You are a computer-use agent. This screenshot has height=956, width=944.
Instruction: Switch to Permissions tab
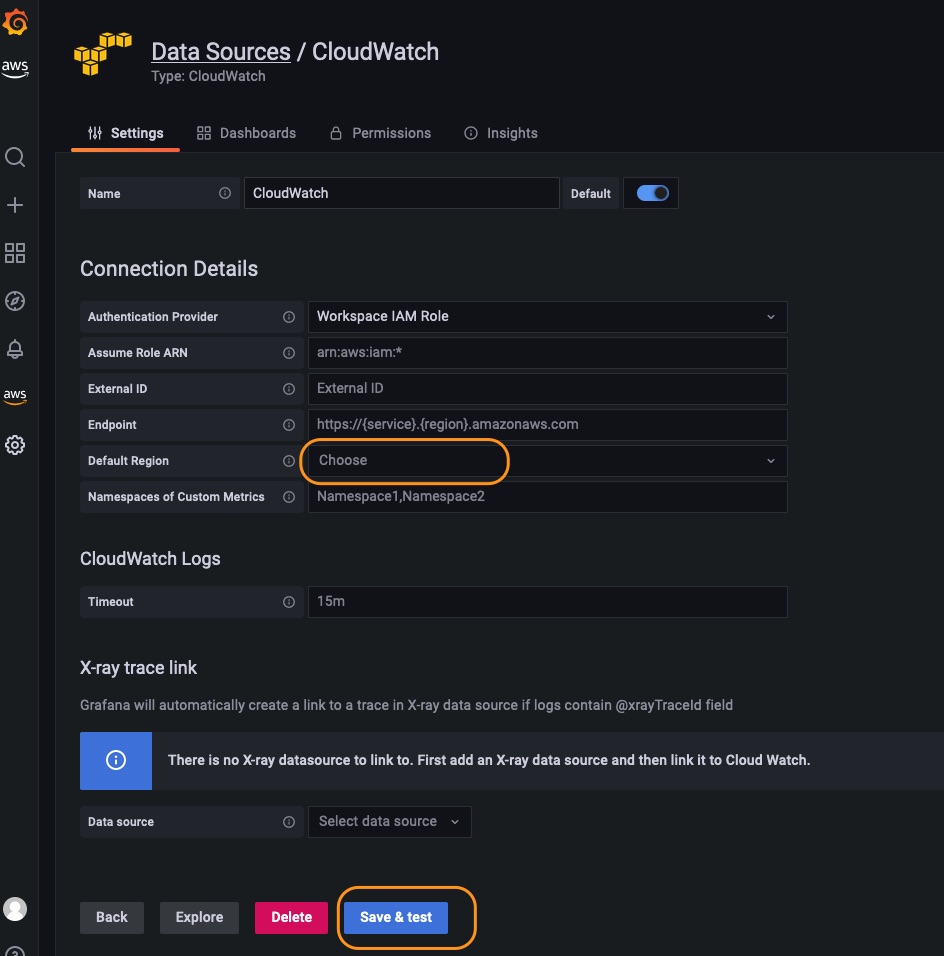pyautogui.click(x=381, y=134)
